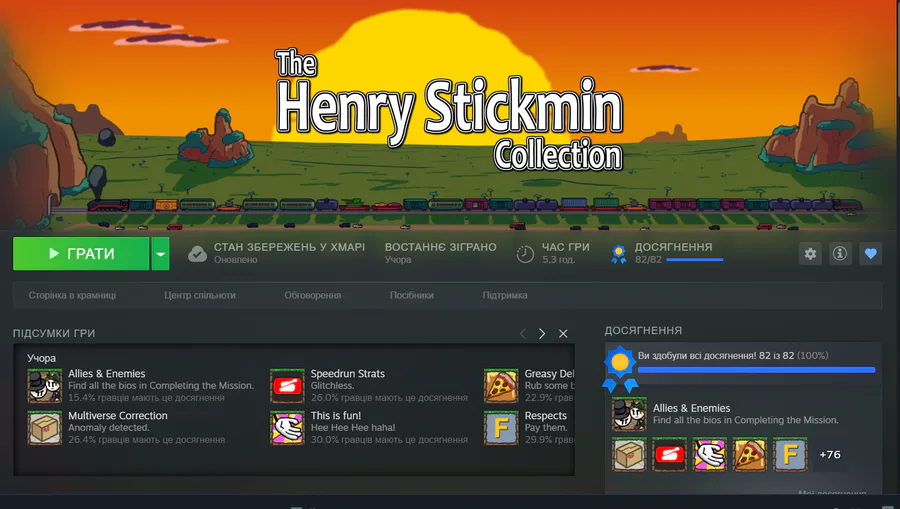
Task: Click the box achievement icon in ДОСЯГНЕННЯ panel
Action: (x=629, y=454)
